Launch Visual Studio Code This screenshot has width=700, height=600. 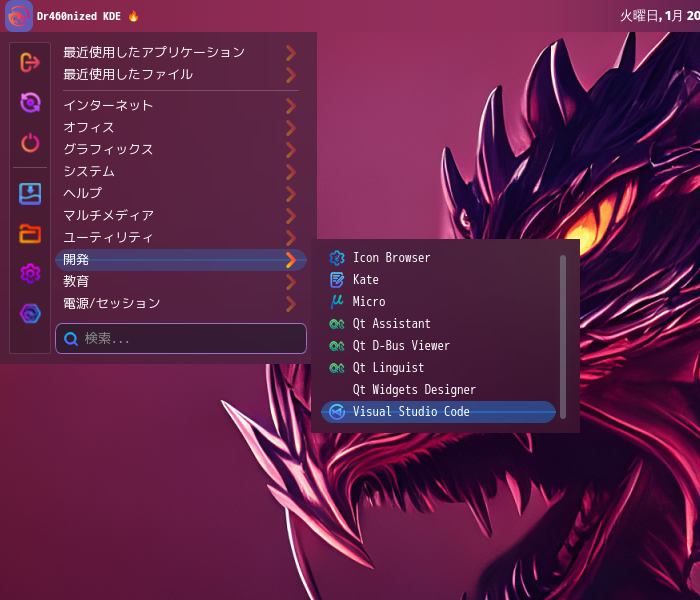click(x=438, y=412)
